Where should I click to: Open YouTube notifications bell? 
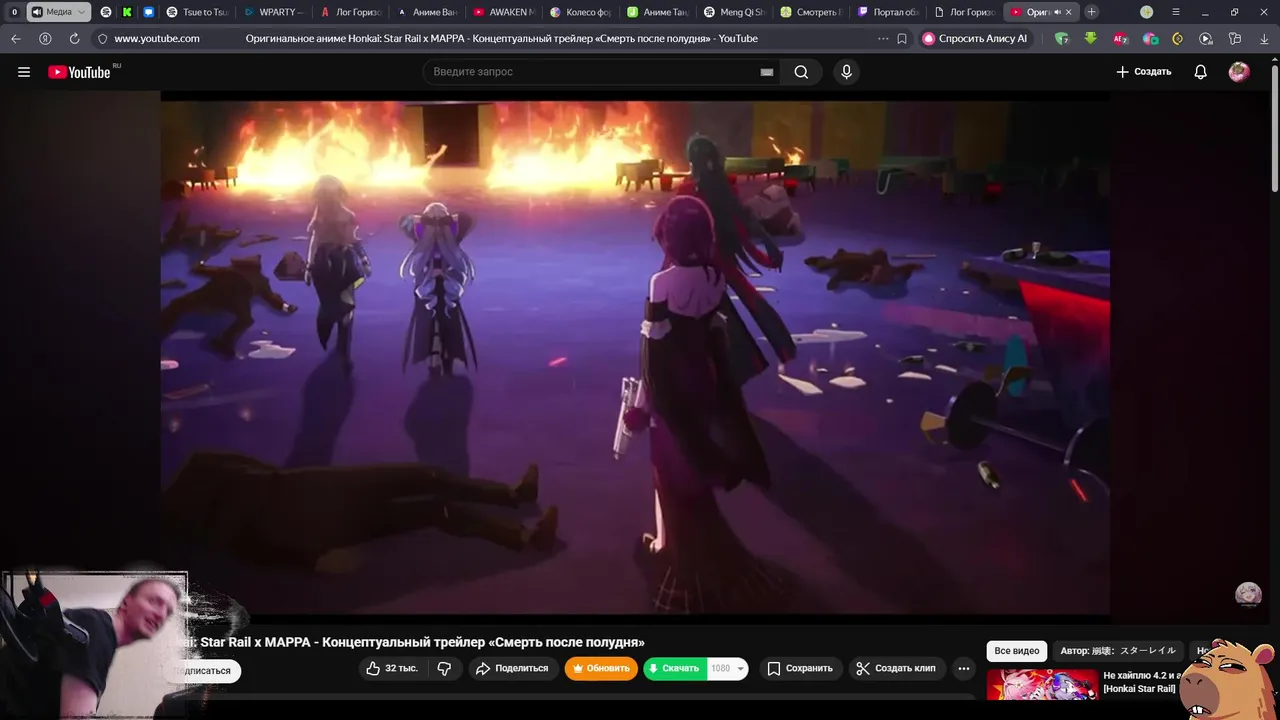pyautogui.click(x=1200, y=72)
